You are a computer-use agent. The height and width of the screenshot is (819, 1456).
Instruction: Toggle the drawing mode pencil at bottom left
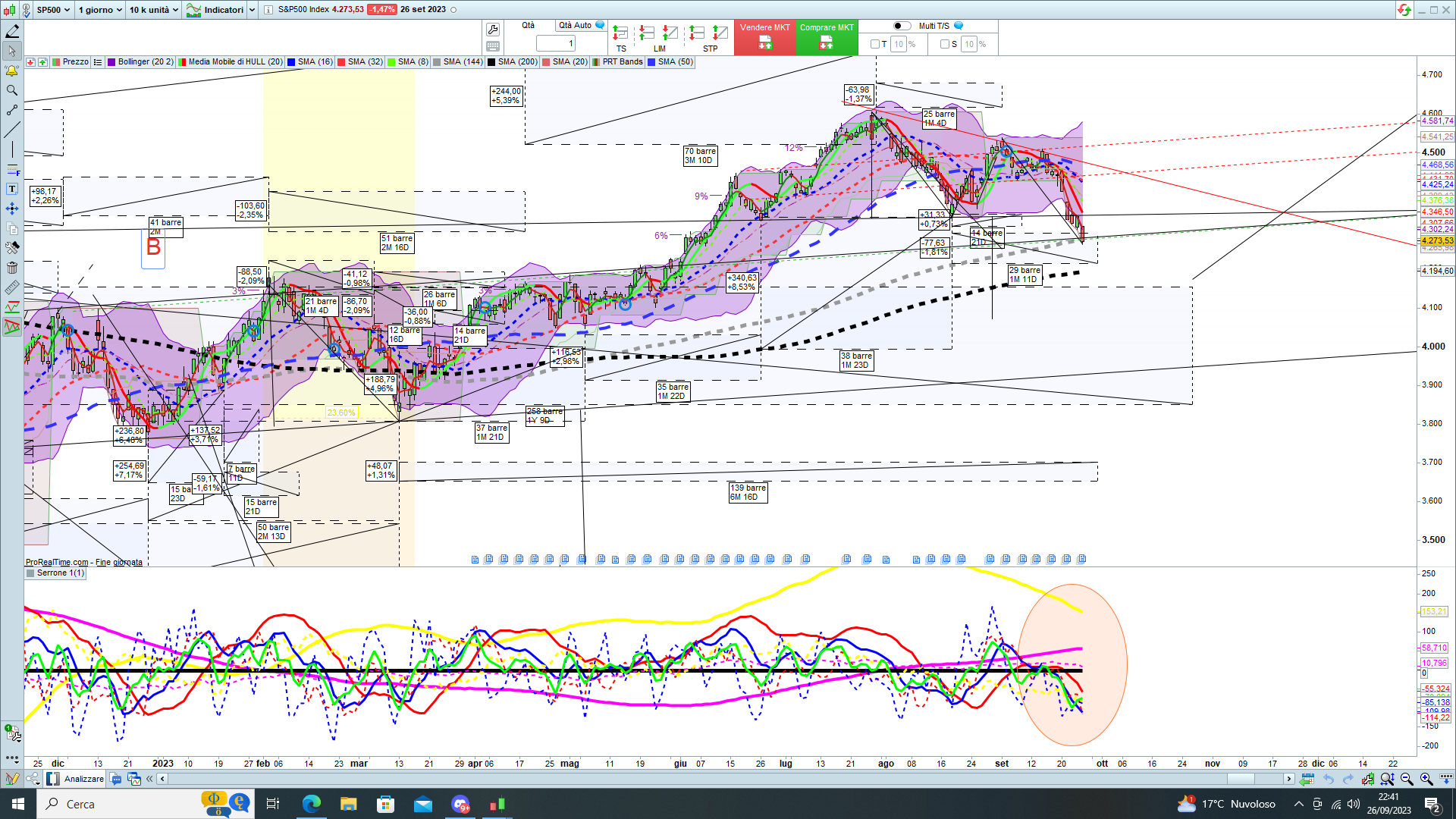12,779
